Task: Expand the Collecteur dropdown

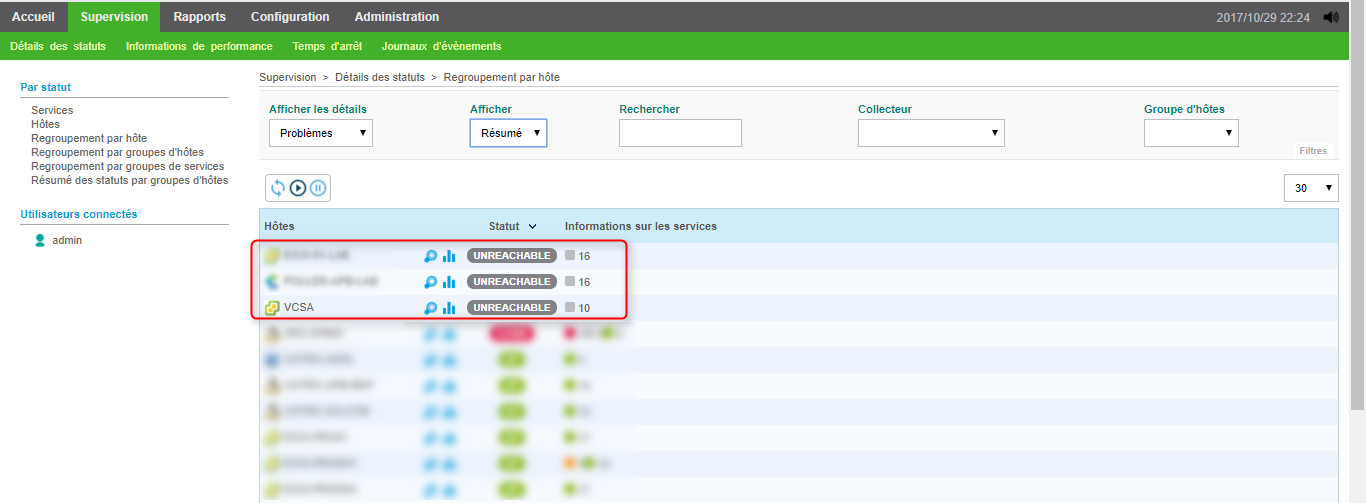Action: [931, 133]
